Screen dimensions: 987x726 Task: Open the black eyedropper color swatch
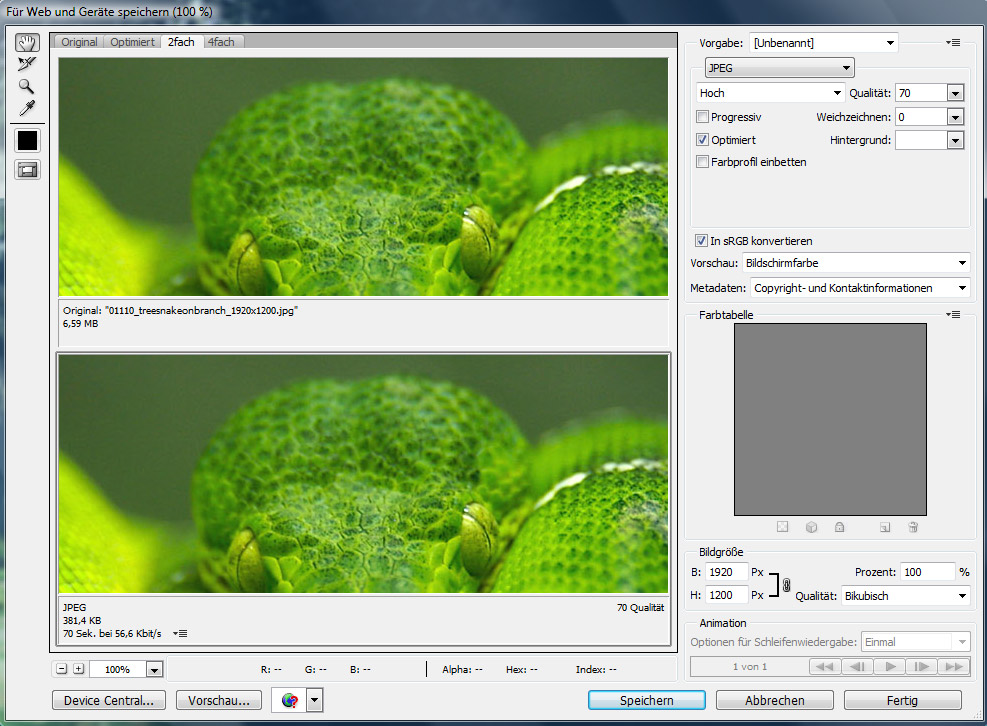[x=27, y=140]
